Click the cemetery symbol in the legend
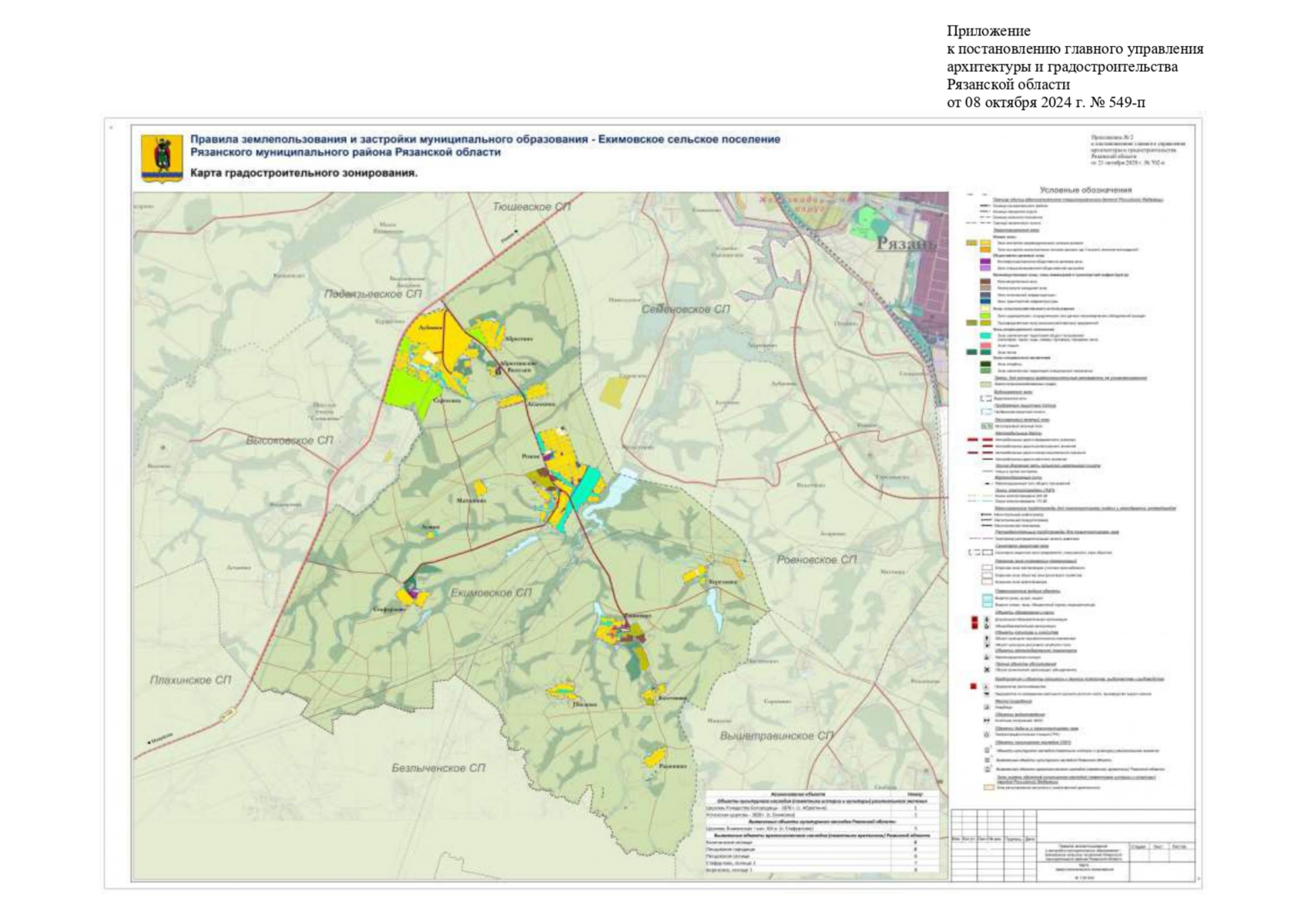The image size is (1308, 924). tap(987, 706)
